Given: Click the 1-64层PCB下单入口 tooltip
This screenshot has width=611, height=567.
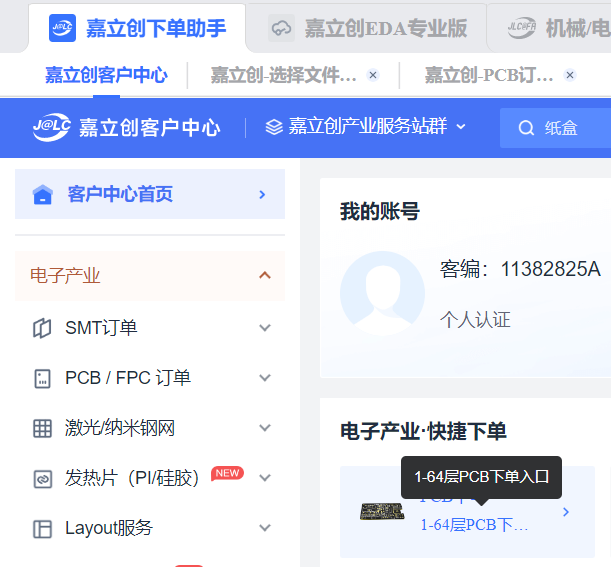Looking at the screenshot, I should click(x=481, y=477).
